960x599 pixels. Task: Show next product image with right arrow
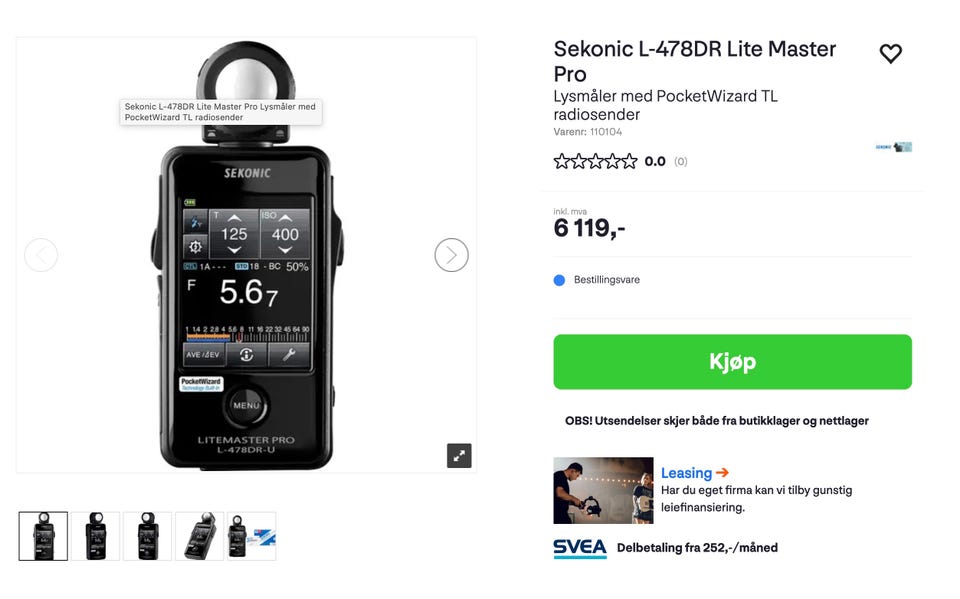click(x=451, y=255)
